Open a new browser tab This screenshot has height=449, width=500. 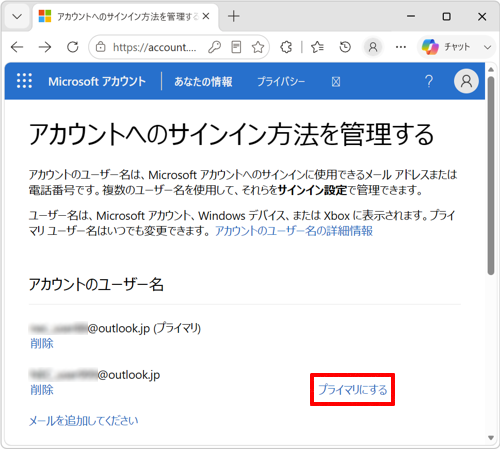pyautogui.click(x=234, y=16)
